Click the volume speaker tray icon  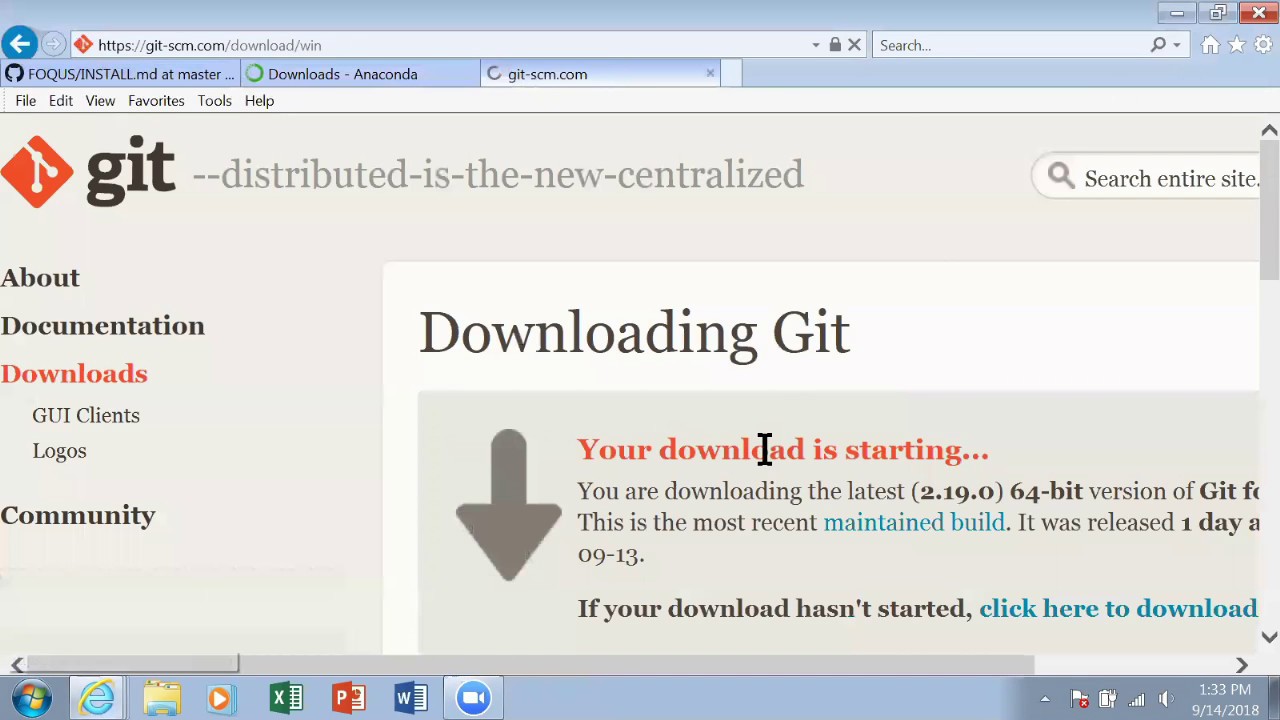[1165, 699]
